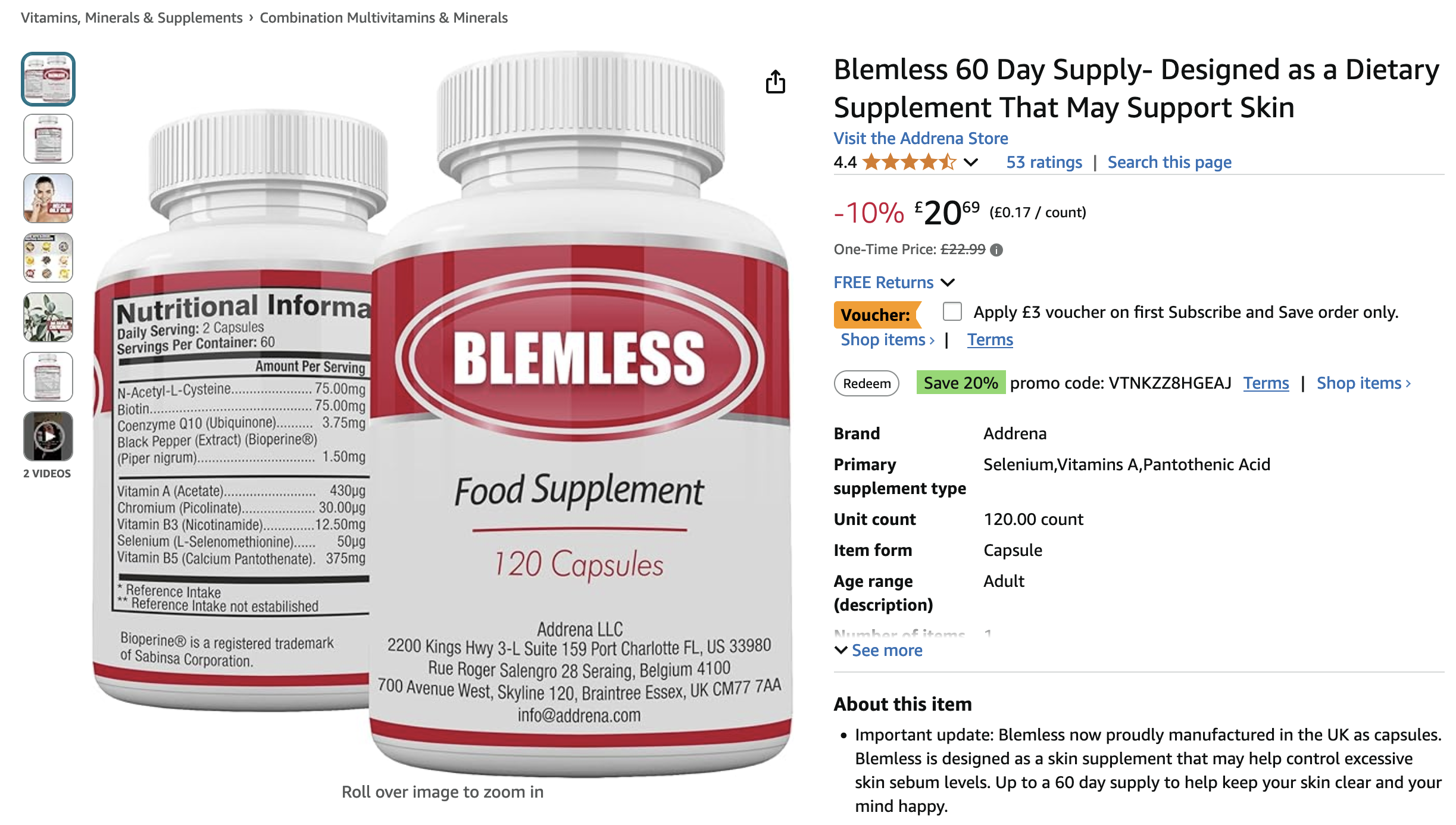
Task: Click the green Save 20% promo highlight
Action: (x=962, y=383)
